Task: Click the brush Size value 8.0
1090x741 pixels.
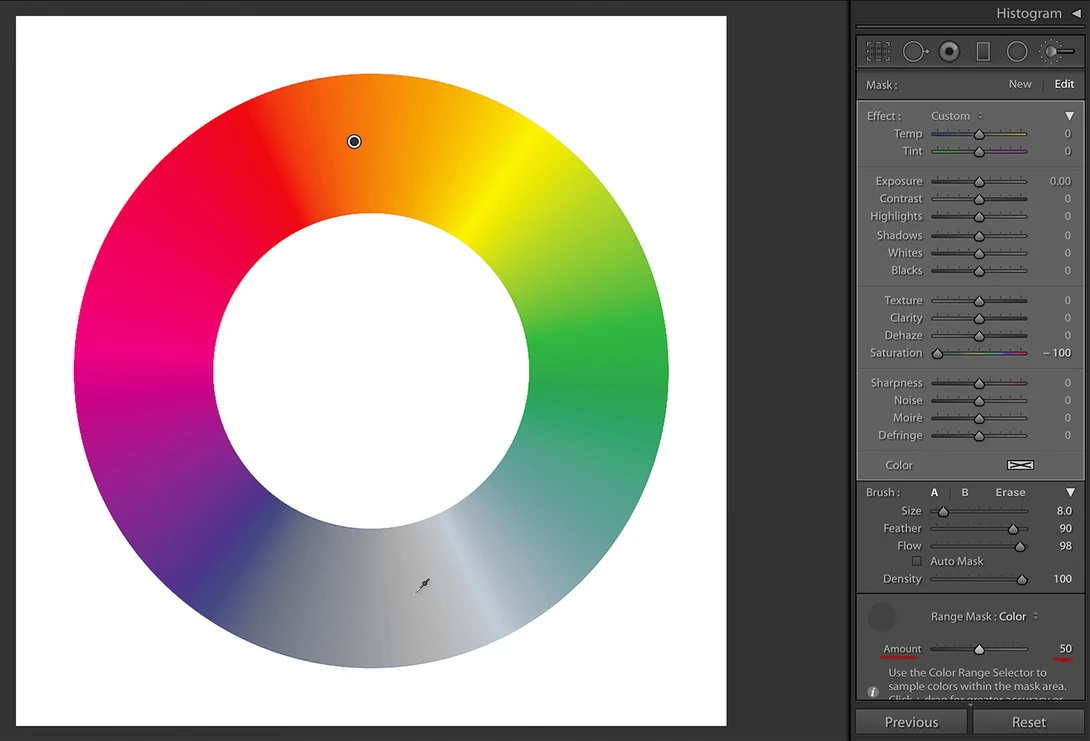Action: point(1064,511)
